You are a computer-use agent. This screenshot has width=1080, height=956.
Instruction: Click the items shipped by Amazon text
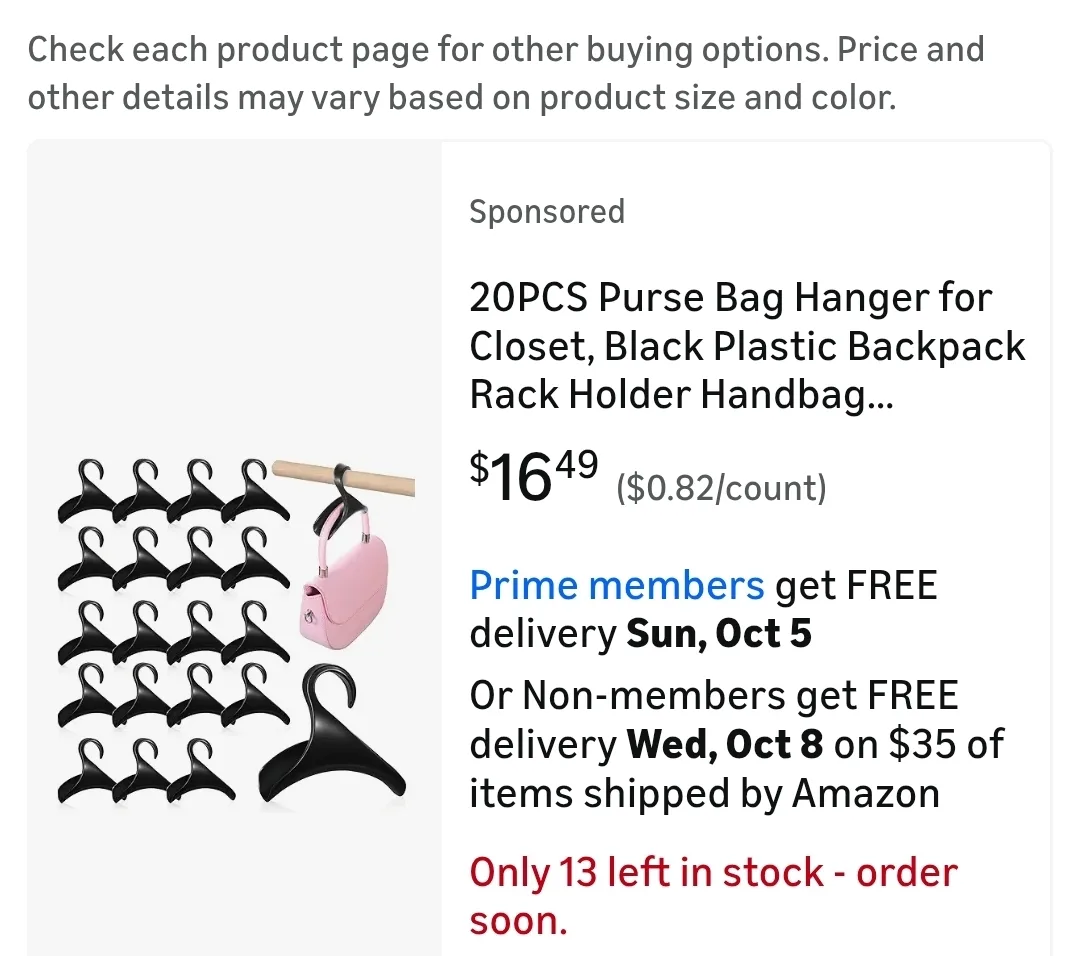704,793
